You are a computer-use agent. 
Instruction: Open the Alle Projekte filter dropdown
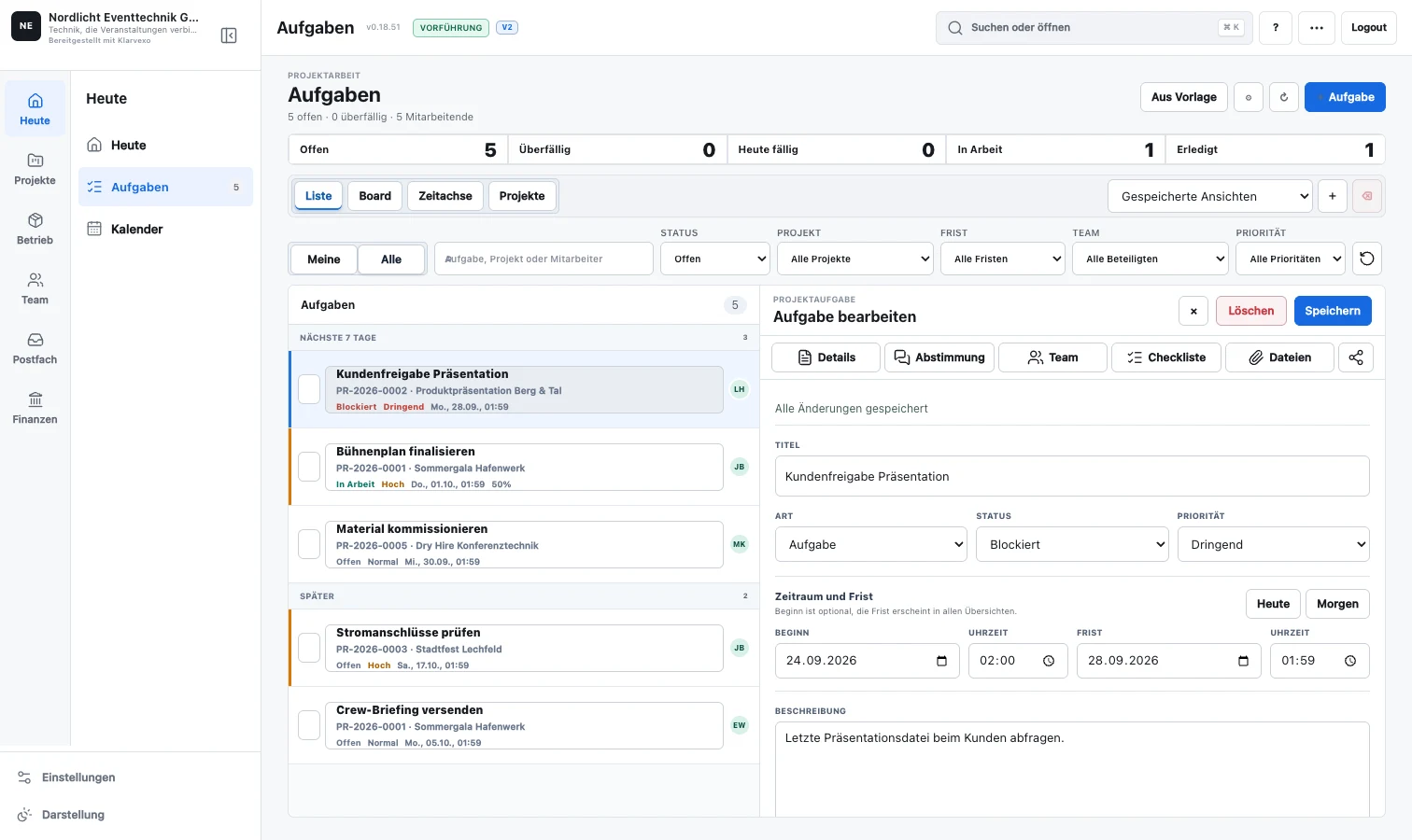(855, 259)
